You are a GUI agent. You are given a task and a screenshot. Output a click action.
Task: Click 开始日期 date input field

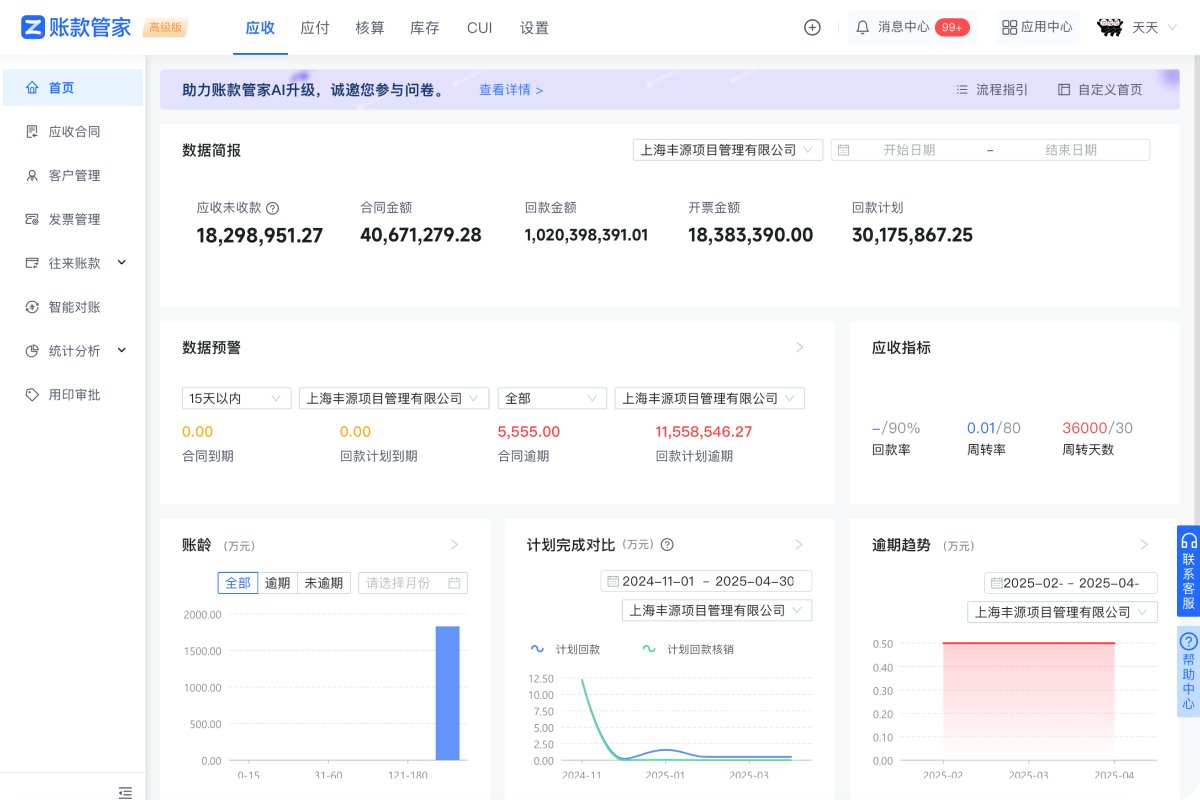908,150
